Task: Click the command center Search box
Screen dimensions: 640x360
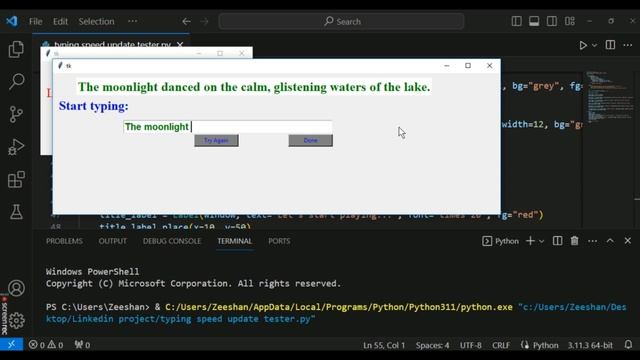Action: 341,21
